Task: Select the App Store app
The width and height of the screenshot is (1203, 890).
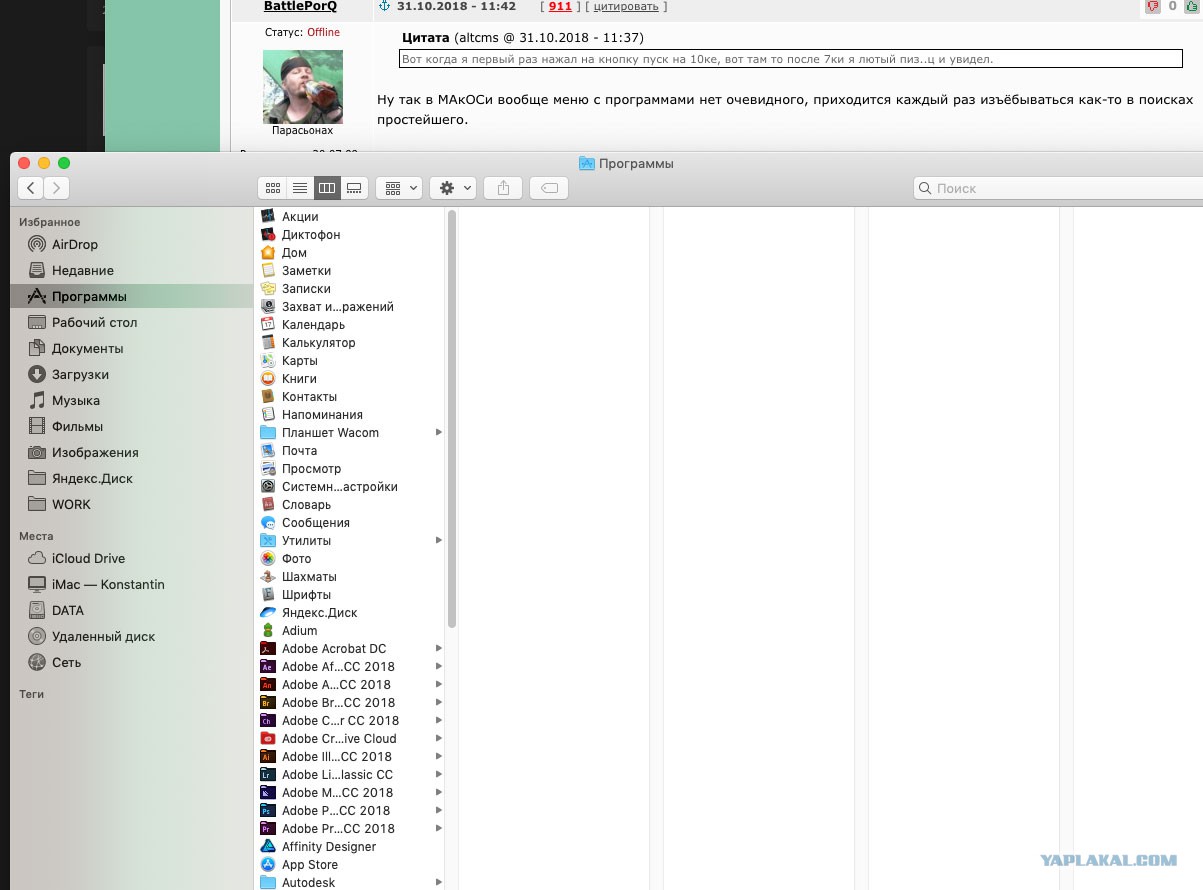Action: coord(350,864)
